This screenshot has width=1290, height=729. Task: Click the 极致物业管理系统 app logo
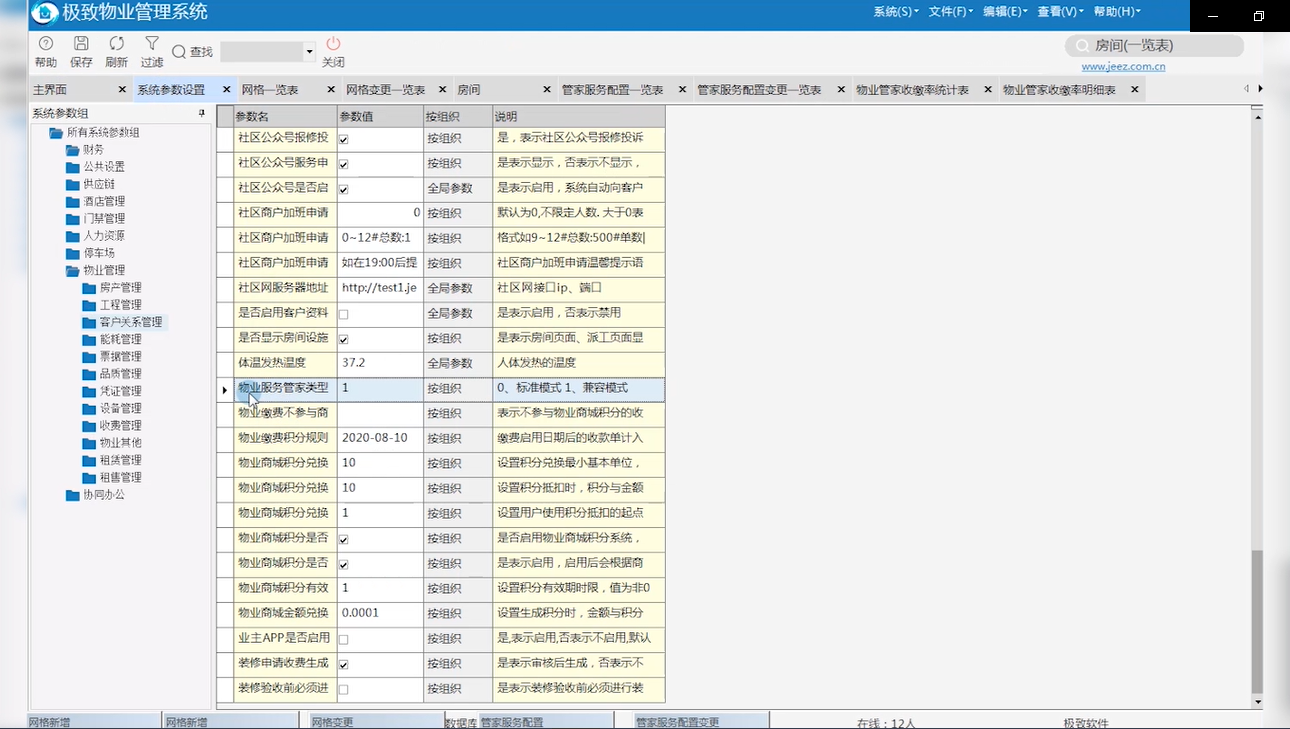coord(44,13)
